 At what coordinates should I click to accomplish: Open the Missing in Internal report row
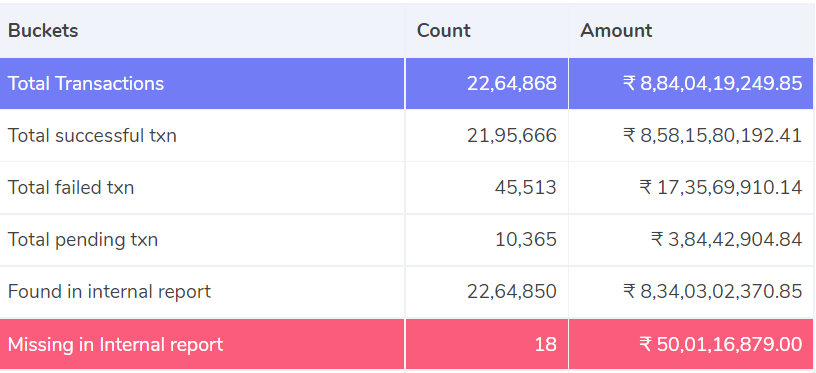pos(407,344)
